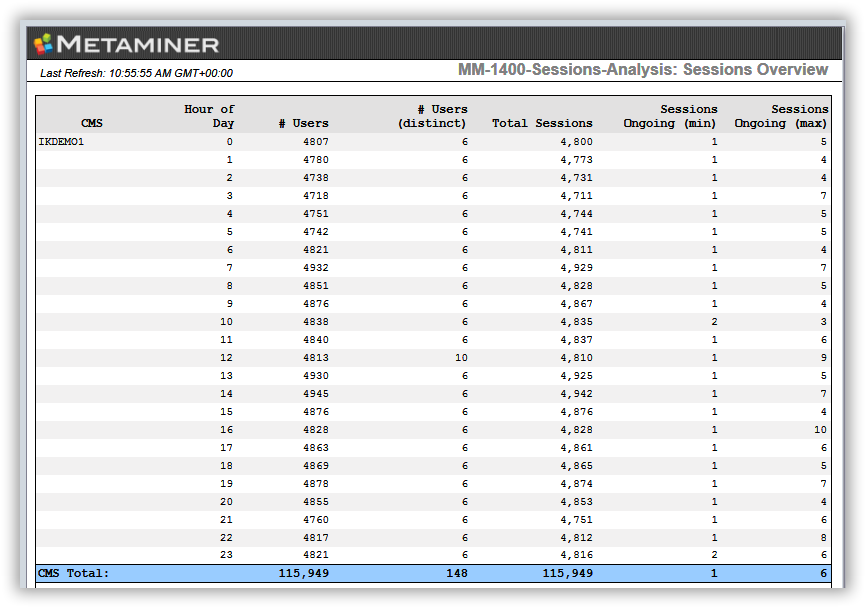
Task: Click total sessions value 4,810
Action: pyautogui.click(x=576, y=358)
